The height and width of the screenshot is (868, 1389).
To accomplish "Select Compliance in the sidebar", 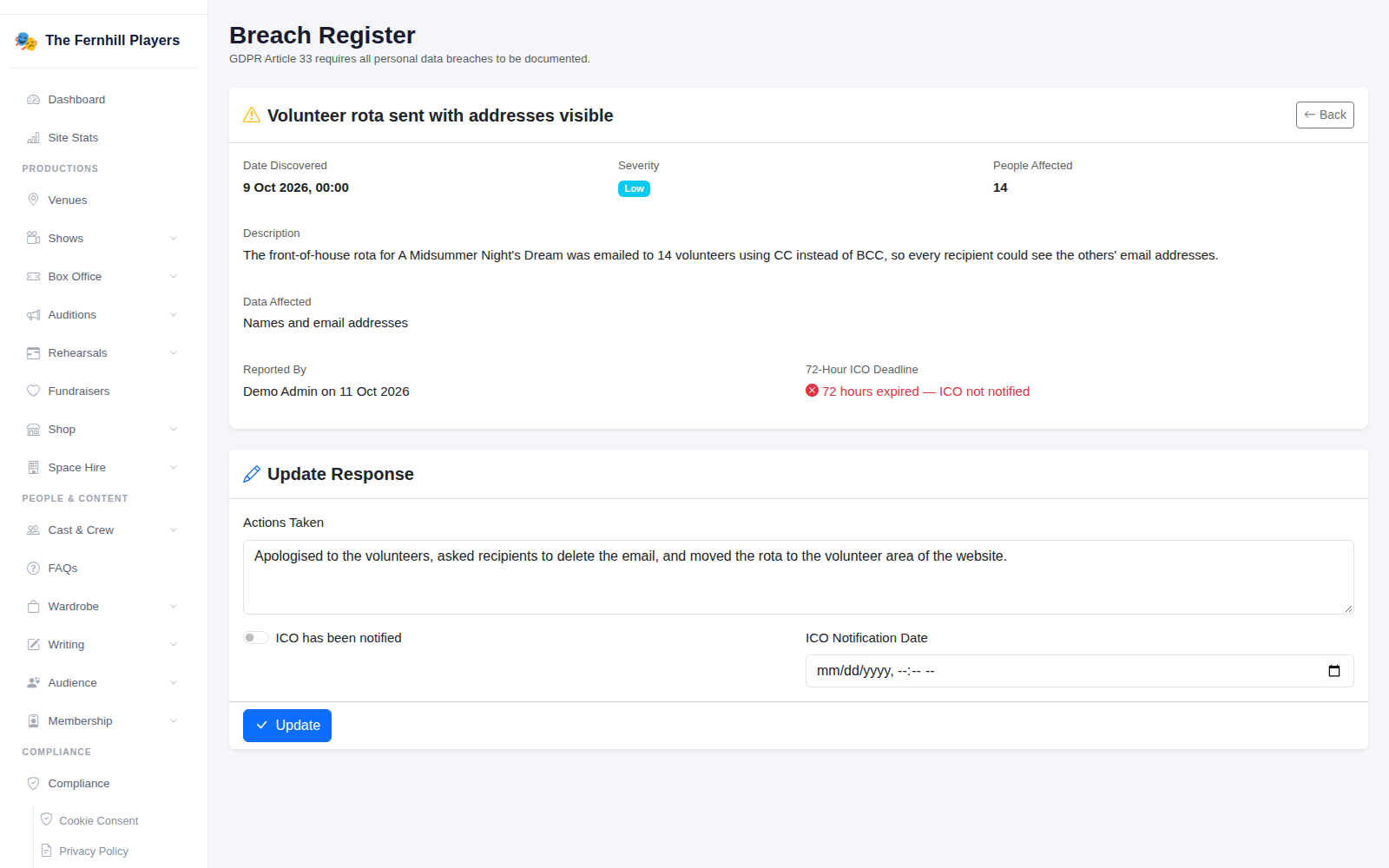I will pos(103,783).
